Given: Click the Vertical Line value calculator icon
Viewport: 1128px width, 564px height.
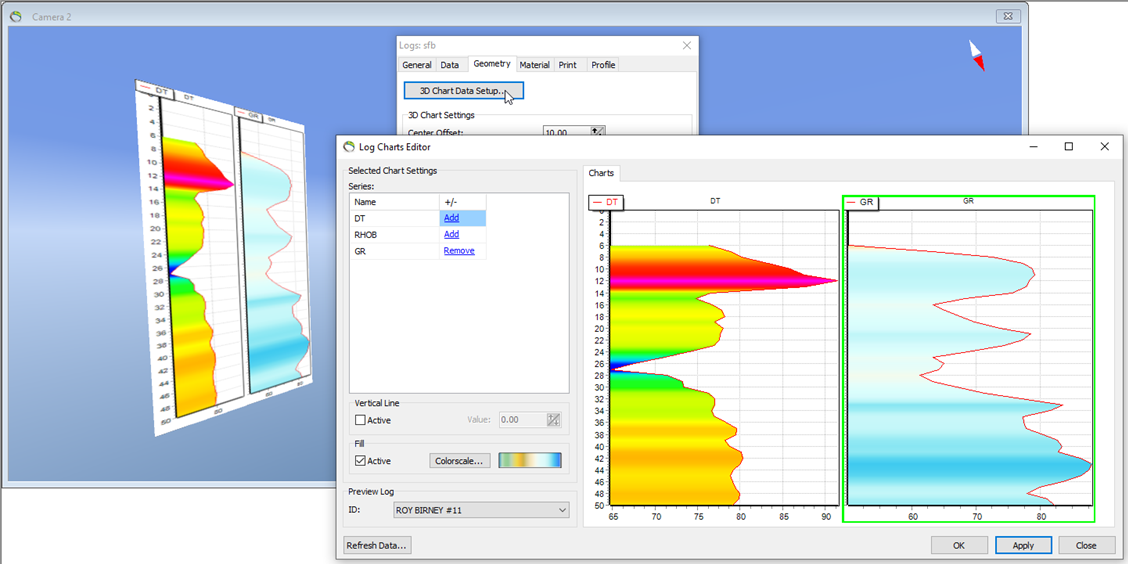Looking at the screenshot, I should tap(553, 419).
